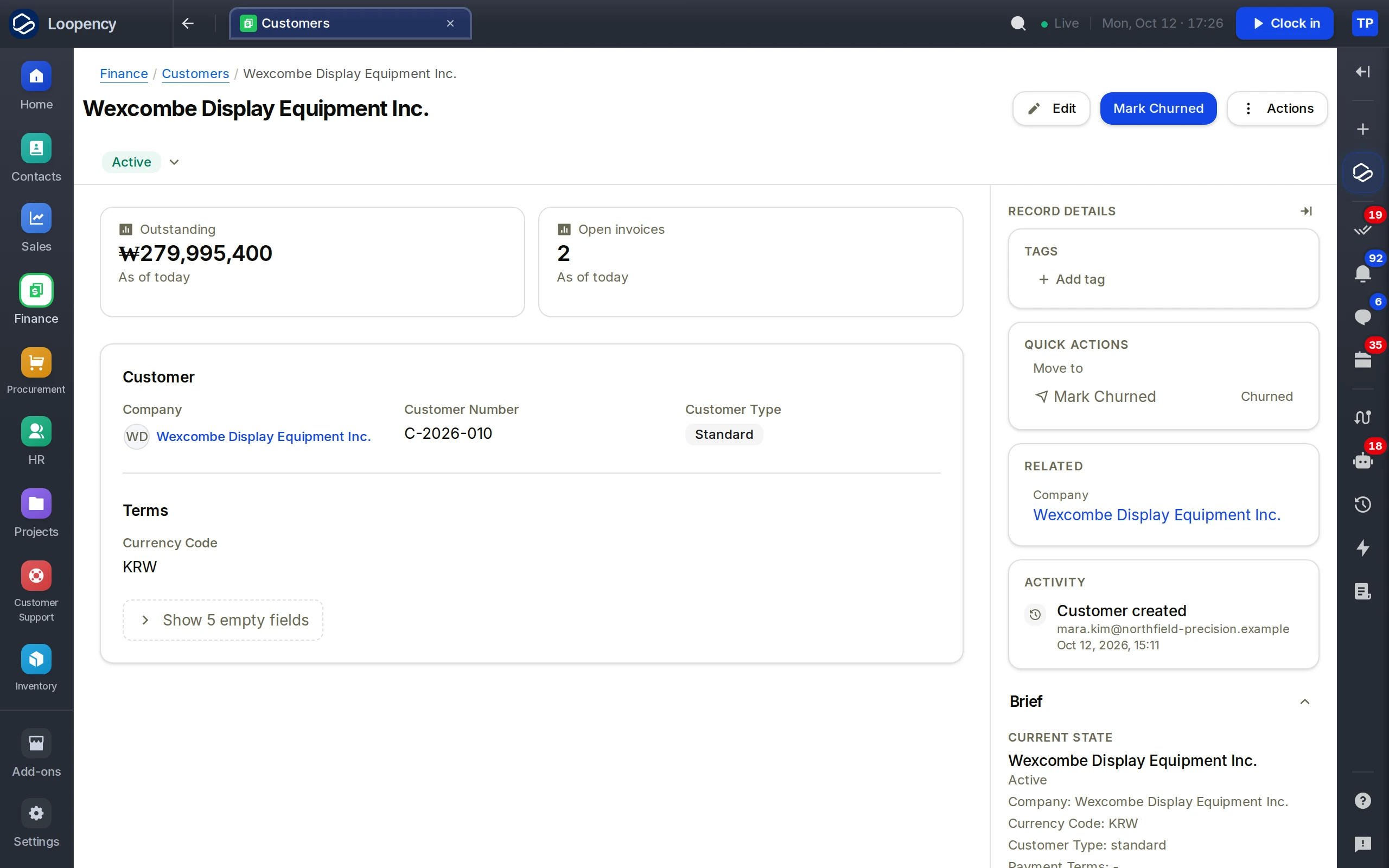Click the Clock in button

click(x=1284, y=23)
